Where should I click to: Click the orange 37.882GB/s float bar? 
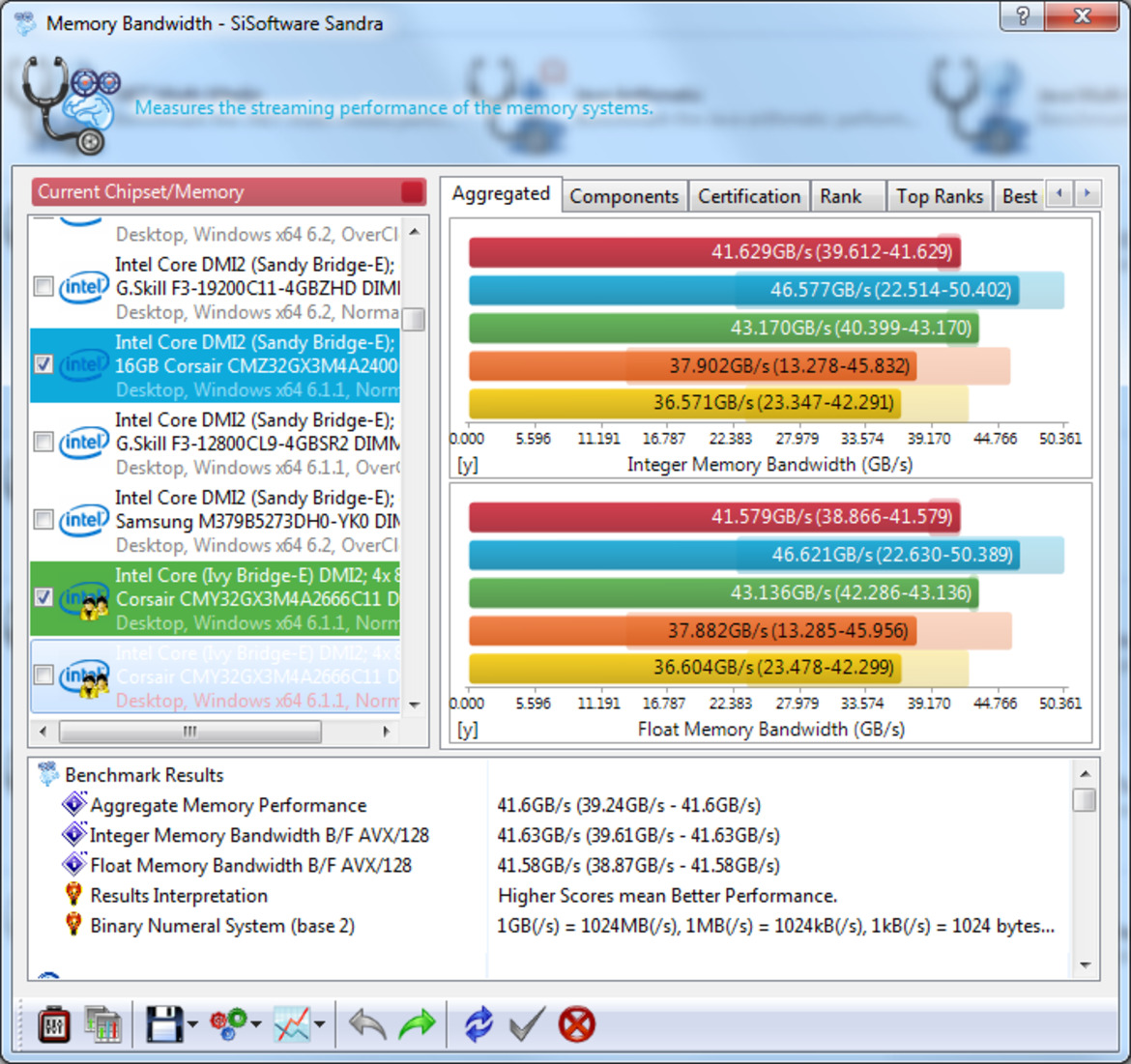click(x=692, y=631)
